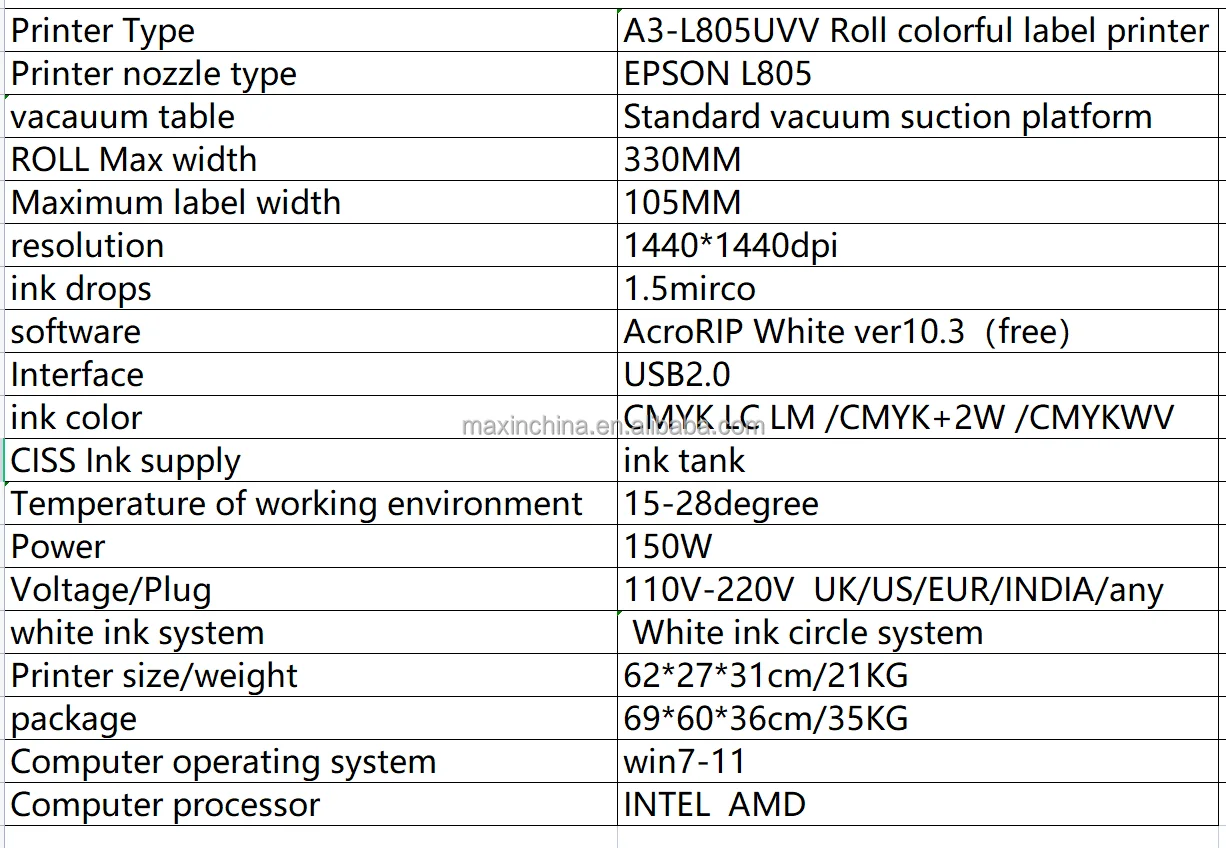Viewport: 1226px width, 848px height.
Task: Click the 'vacauum table' cell
Action: click(123, 117)
